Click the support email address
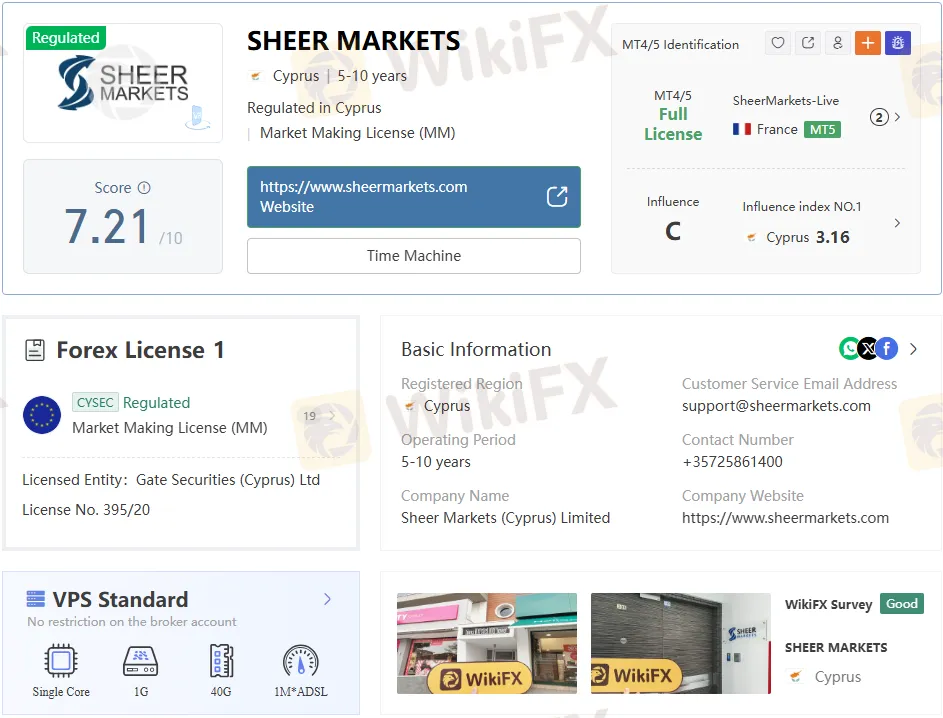This screenshot has height=718, width=943. (776, 406)
